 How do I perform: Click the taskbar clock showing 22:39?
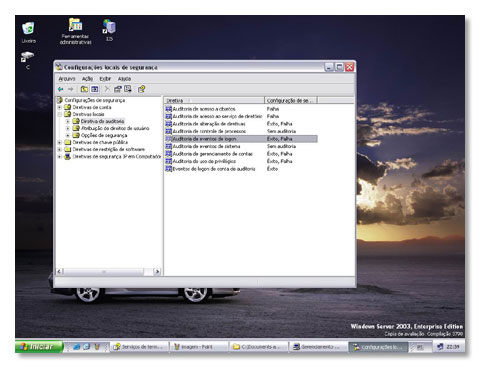pos(452,347)
